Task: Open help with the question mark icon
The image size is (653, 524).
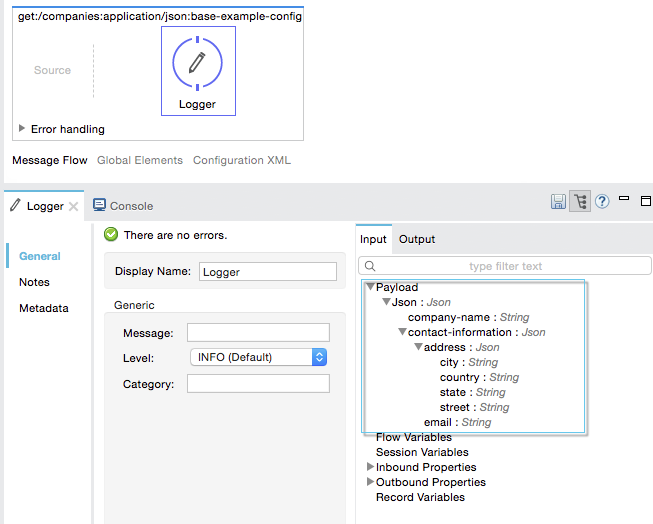Action: click(x=602, y=202)
